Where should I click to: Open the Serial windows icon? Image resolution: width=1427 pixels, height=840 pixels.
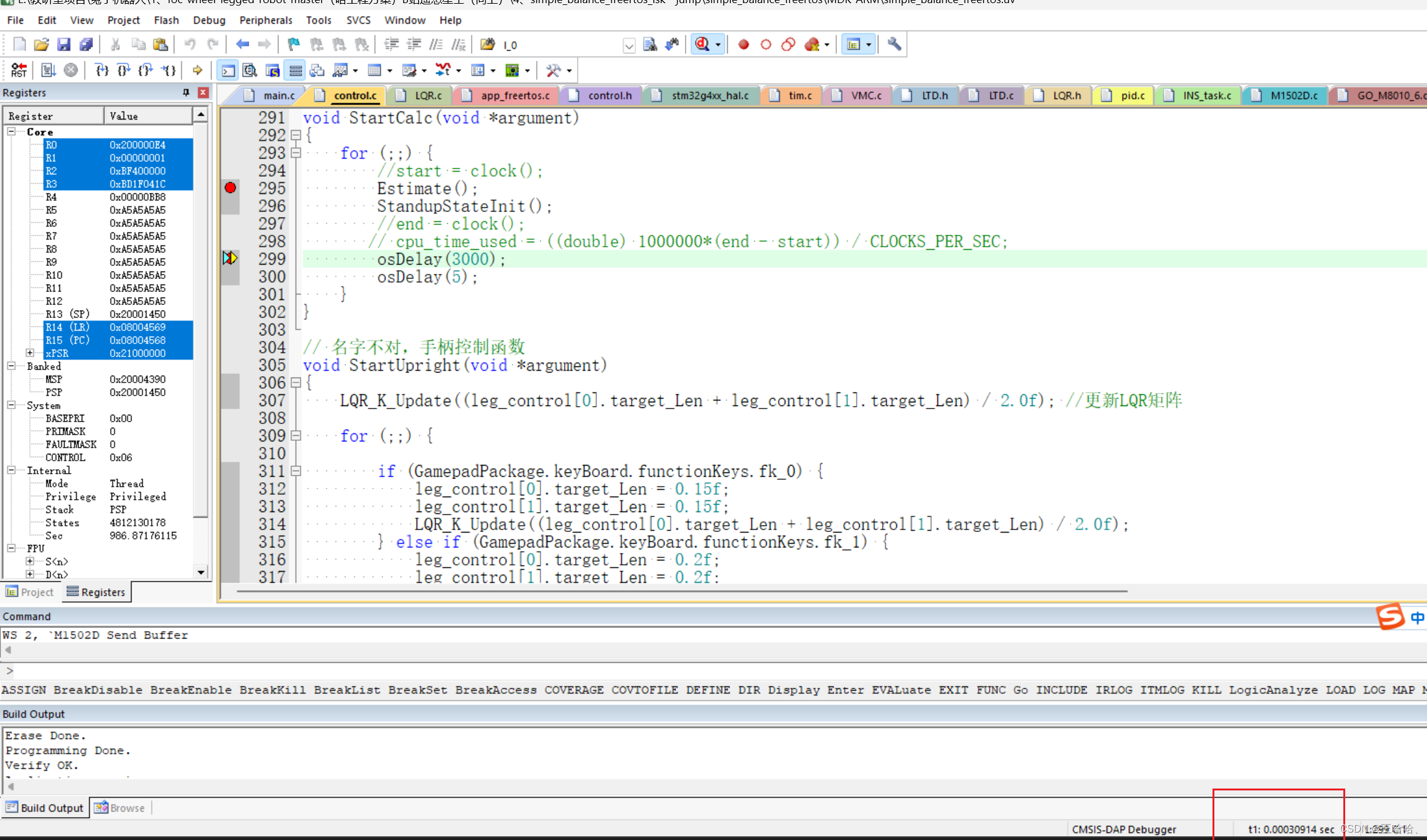point(409,70)
